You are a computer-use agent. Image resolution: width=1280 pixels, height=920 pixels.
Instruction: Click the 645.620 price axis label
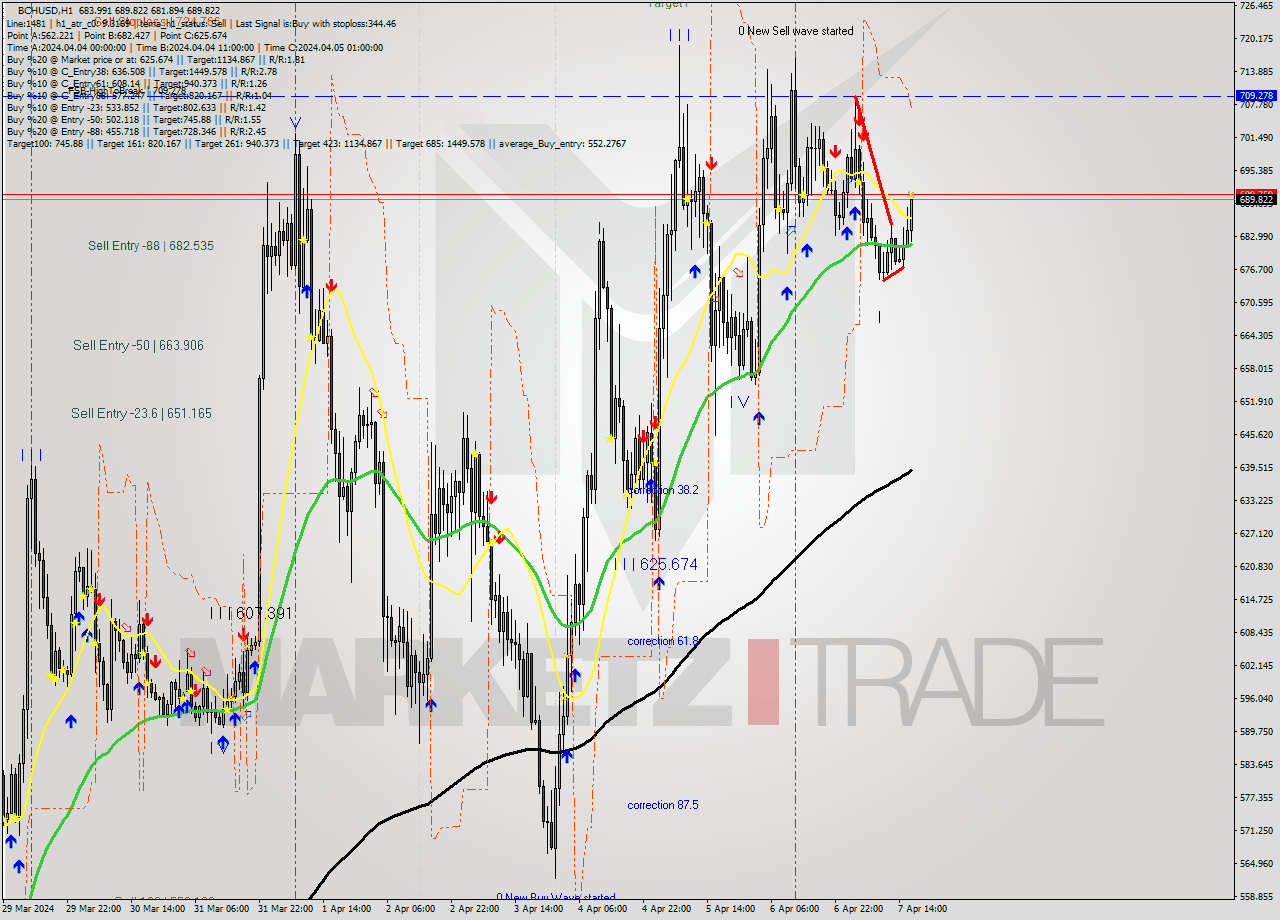[1256, 435]
